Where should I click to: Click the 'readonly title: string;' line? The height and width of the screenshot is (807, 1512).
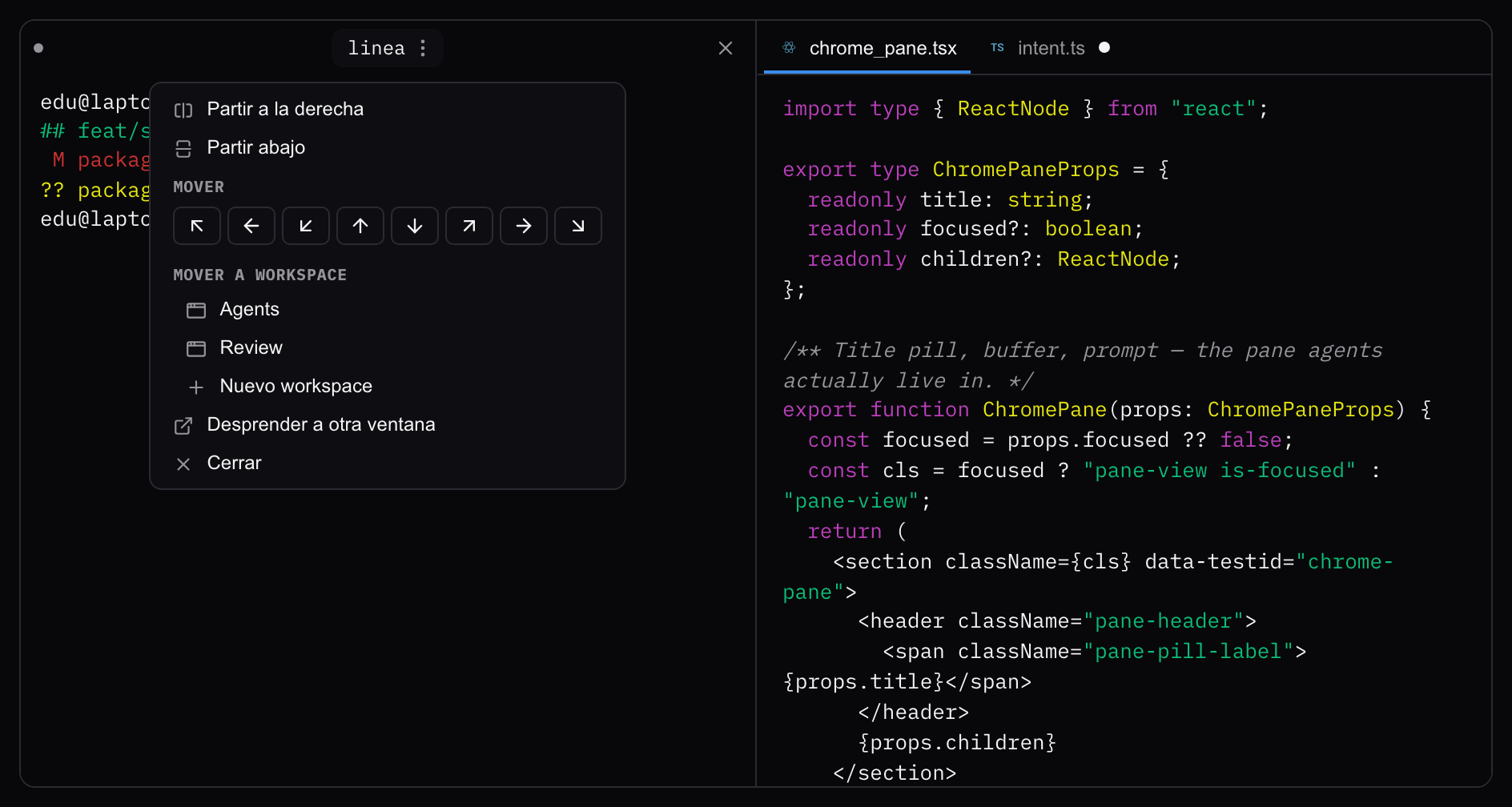pos(951,200)
